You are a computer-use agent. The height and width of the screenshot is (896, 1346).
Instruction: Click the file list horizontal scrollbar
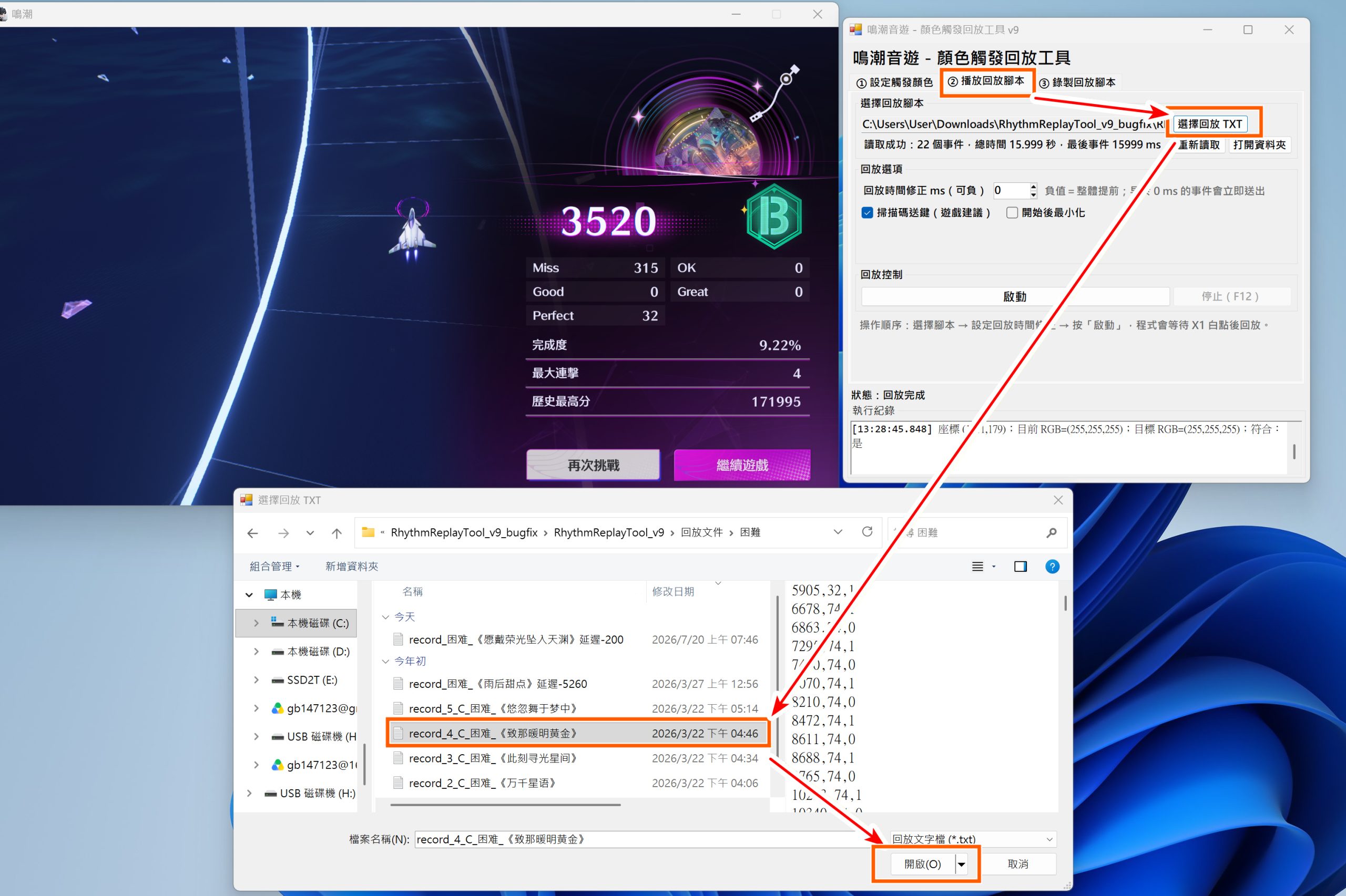(x=505, y=805)
